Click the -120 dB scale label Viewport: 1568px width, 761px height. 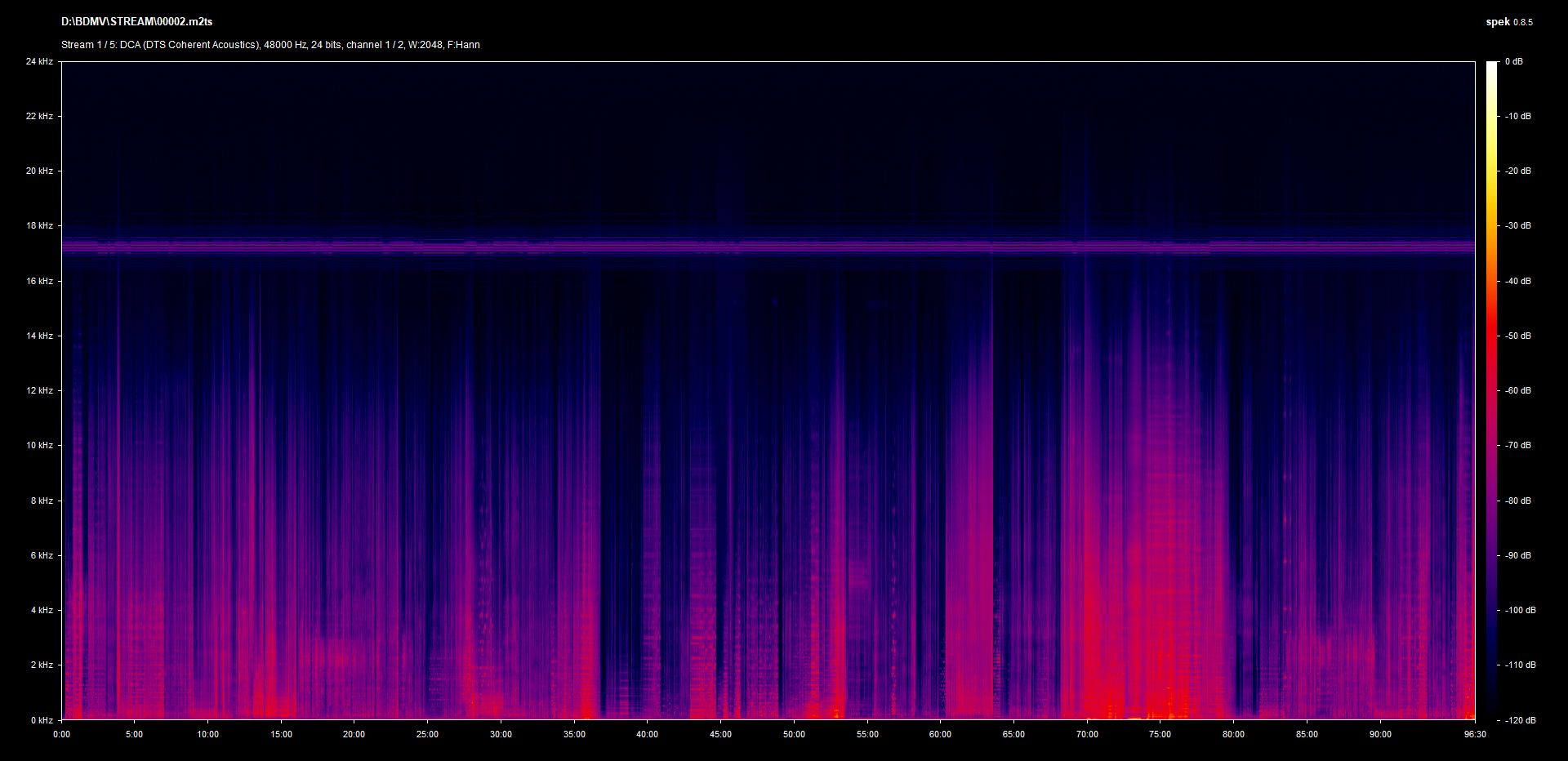(1519, 720)
